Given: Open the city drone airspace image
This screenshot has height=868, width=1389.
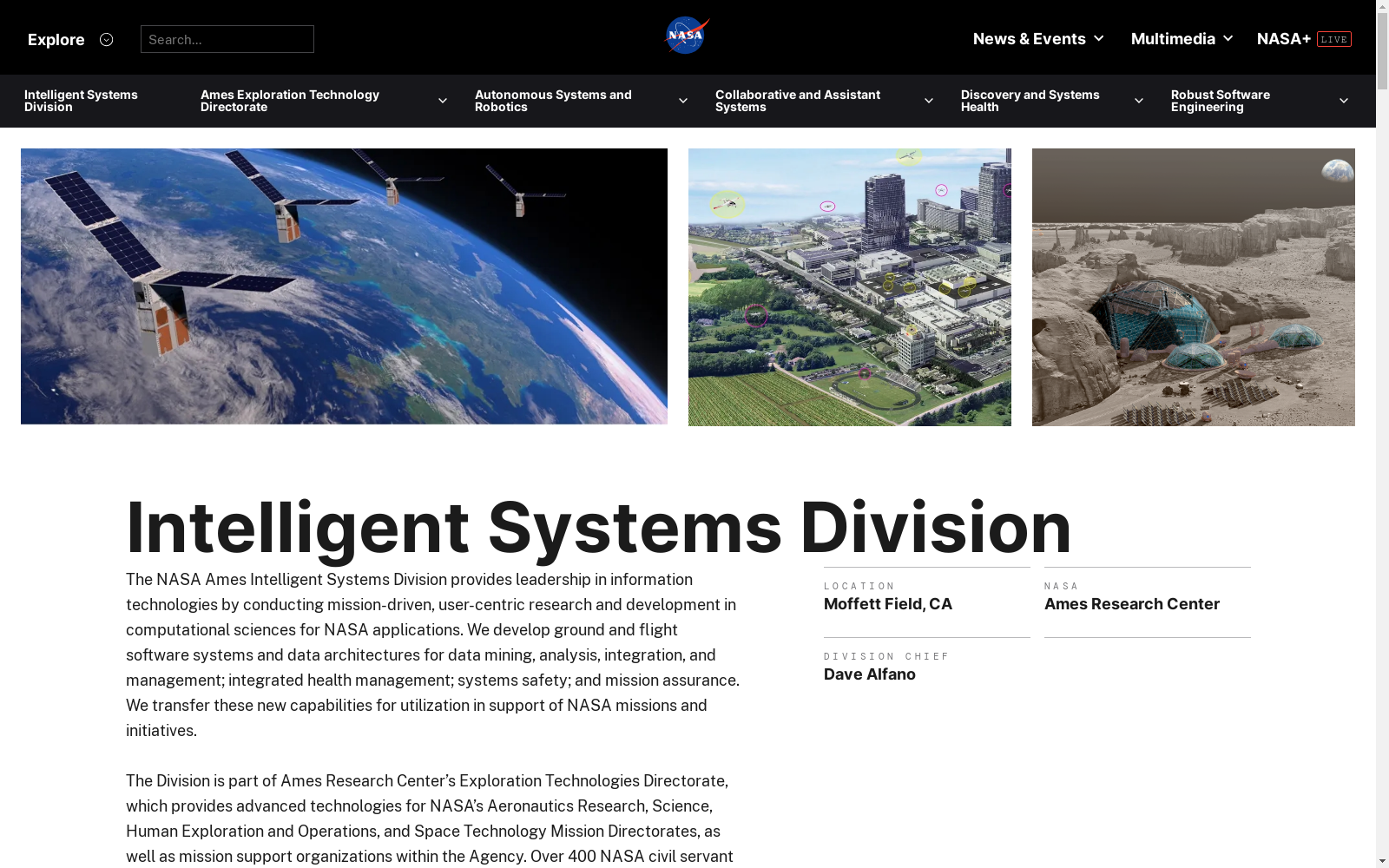Looking at the screenshot, I should click(x=850, y=287).
